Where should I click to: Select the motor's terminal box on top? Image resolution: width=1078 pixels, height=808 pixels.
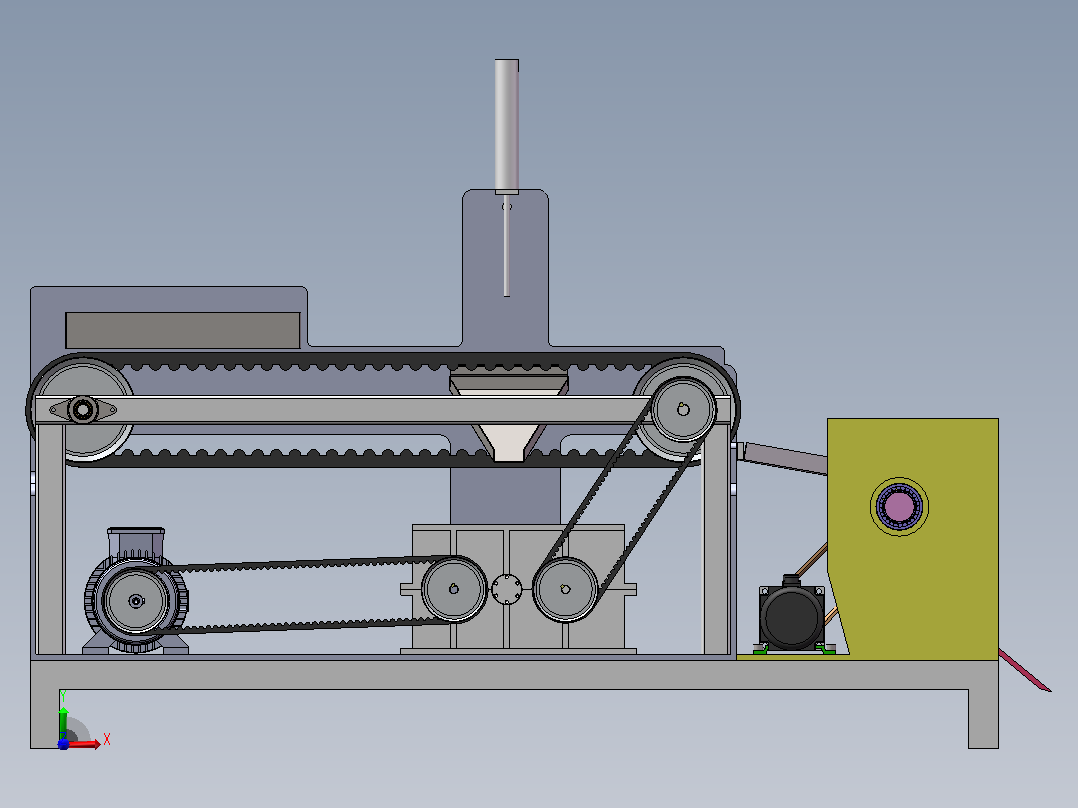[x=136, y=542]
